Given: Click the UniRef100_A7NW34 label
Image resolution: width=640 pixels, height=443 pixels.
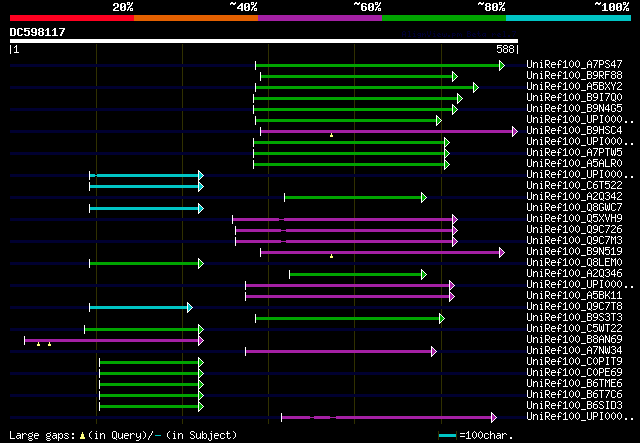Looking at the screenshot, I should tap(574, 350).
